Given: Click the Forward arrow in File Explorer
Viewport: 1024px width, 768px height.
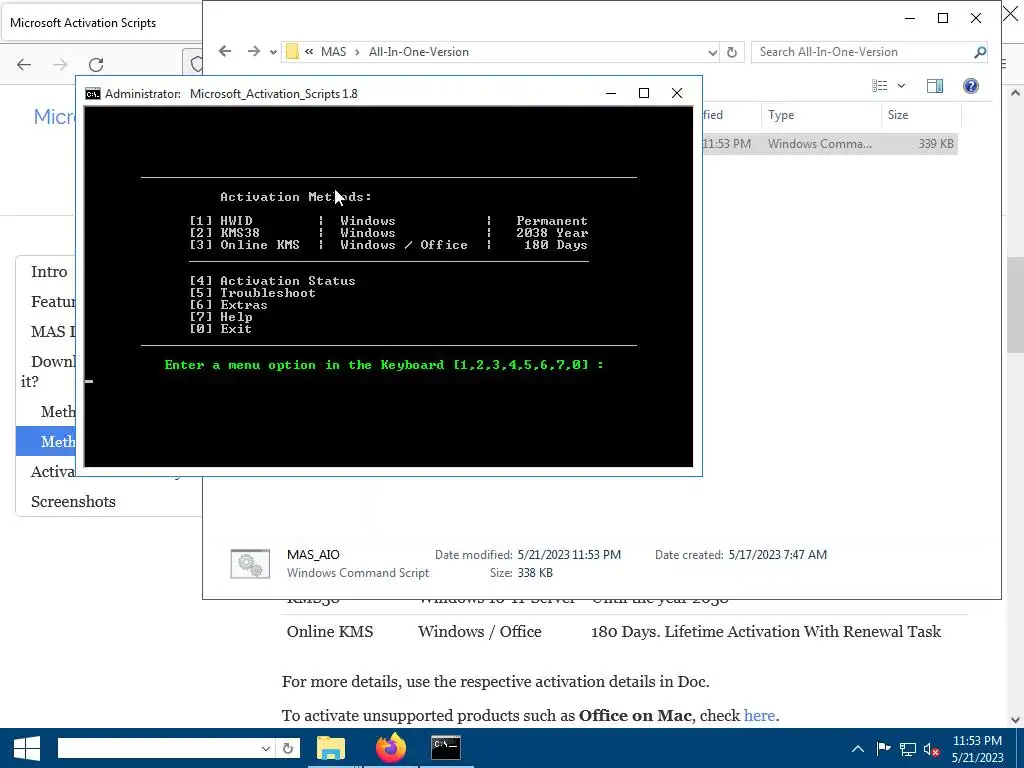Looking at the screenshot, I should 253,51.
